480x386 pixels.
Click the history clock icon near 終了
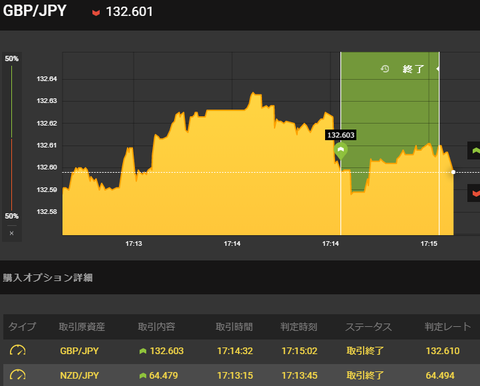(x=385, y=69)
